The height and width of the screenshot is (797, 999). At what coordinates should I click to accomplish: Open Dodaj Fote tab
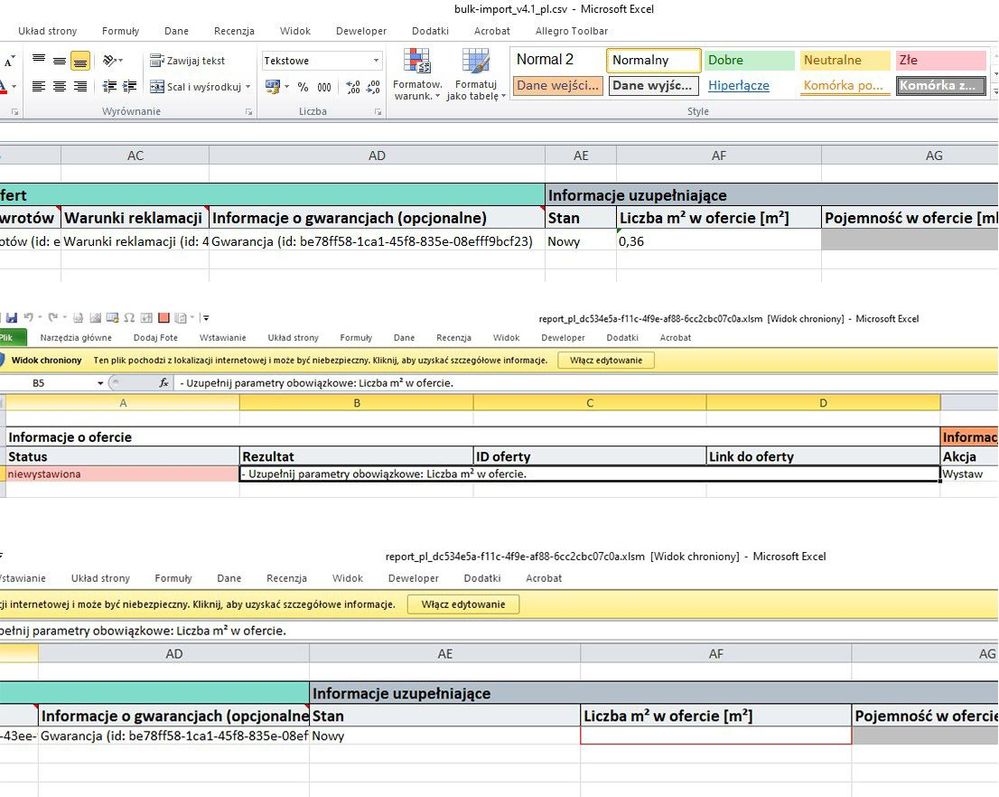pos(155,338)
